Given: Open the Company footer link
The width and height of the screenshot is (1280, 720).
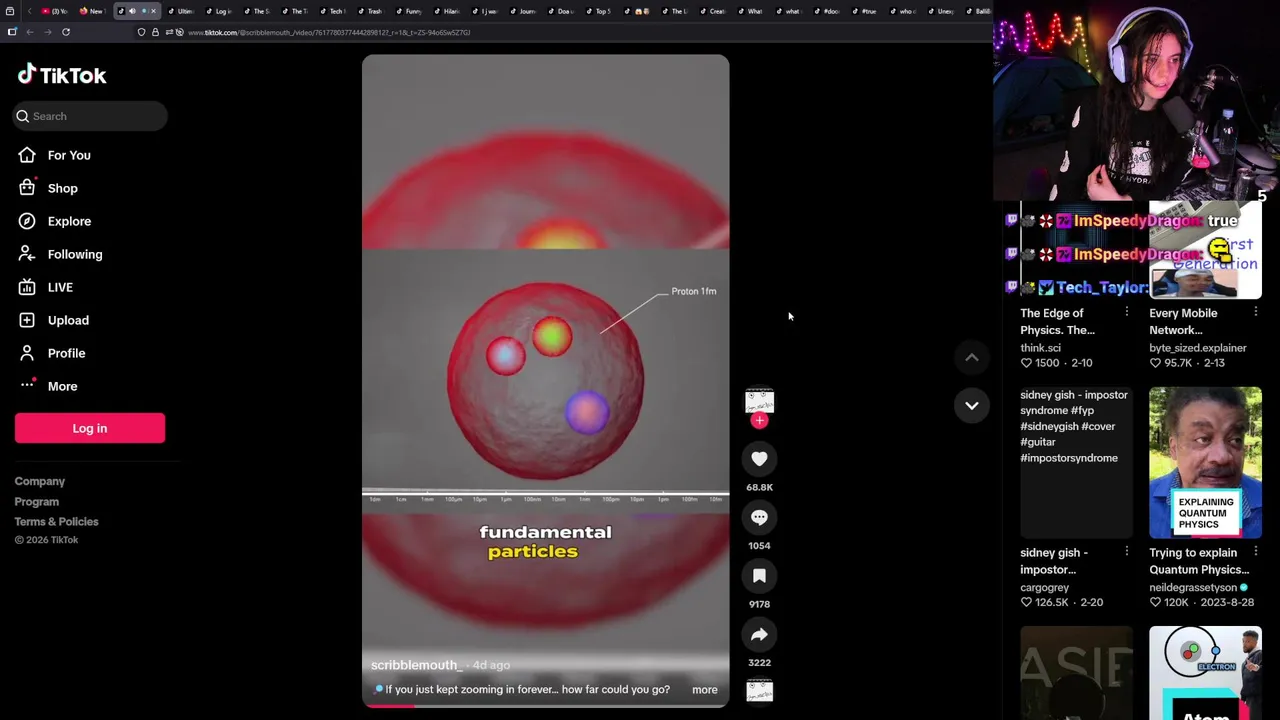Looking at the screenshot, I should point(40,481).
